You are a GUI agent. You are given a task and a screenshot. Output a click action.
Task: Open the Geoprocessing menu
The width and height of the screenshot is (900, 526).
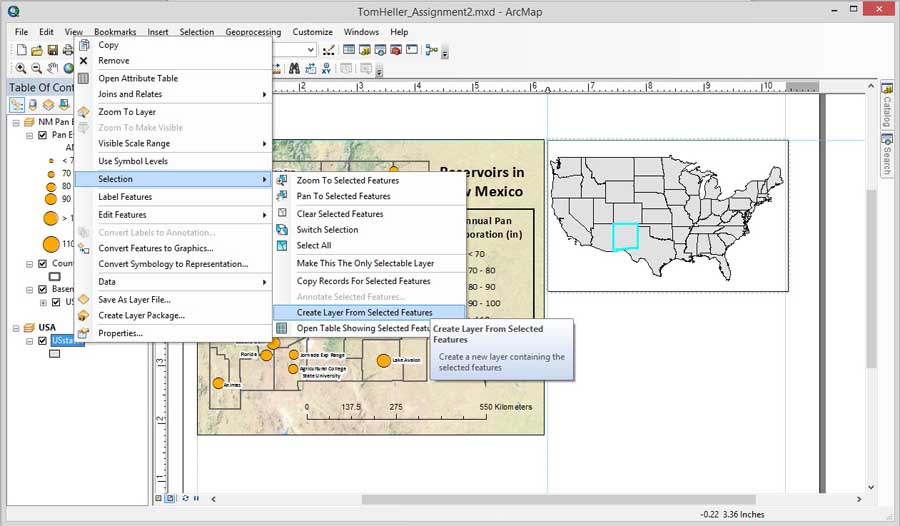click(253, 32)
